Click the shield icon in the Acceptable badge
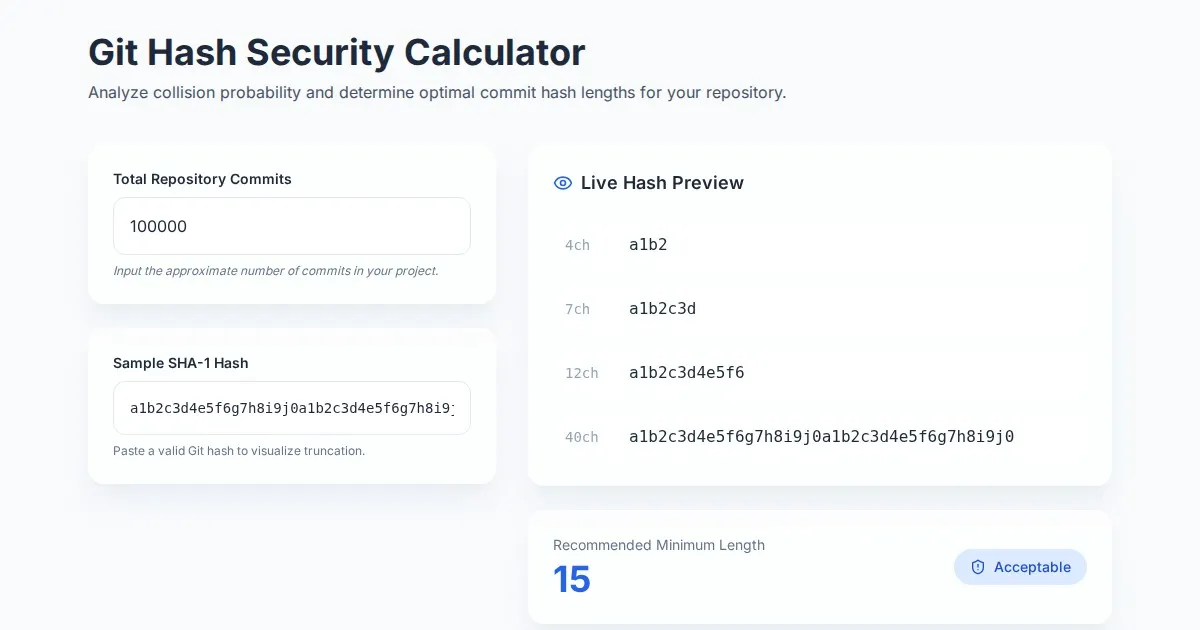Image resolution: width=1200 pixels, height=630 pixels. [978, 567]
